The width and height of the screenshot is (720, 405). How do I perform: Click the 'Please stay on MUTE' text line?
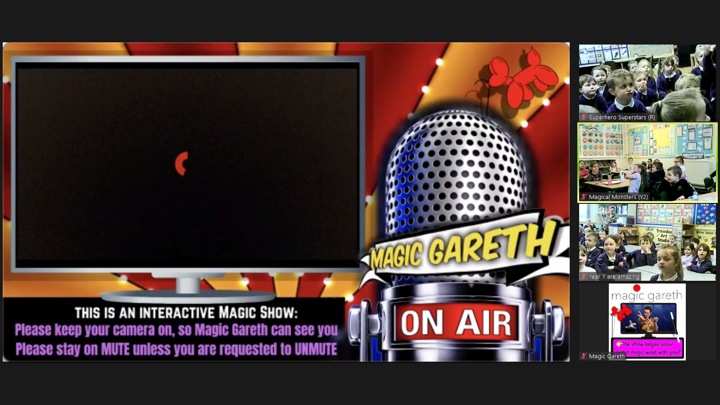tap(176, 349)
